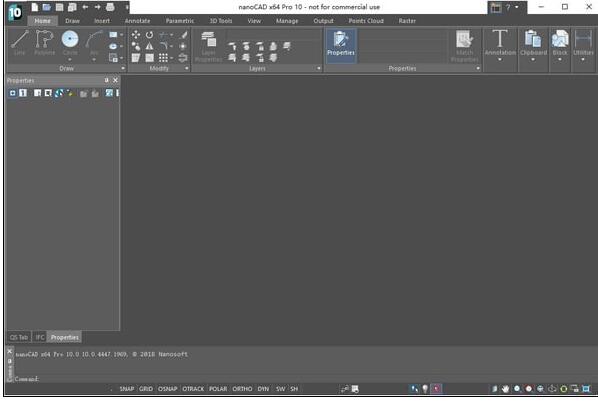Toggle GRID display in status bar

click(x=146, y=389)
